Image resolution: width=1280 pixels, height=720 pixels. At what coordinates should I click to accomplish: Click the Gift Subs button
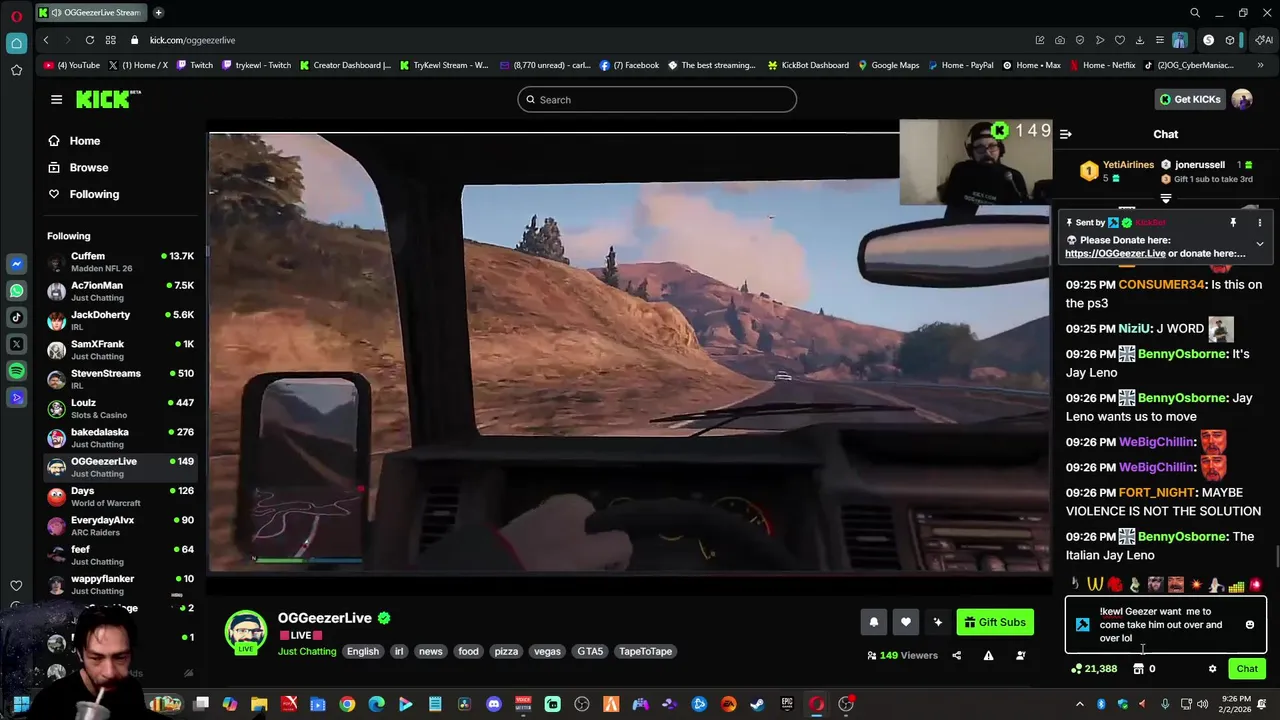click(994, 622)
